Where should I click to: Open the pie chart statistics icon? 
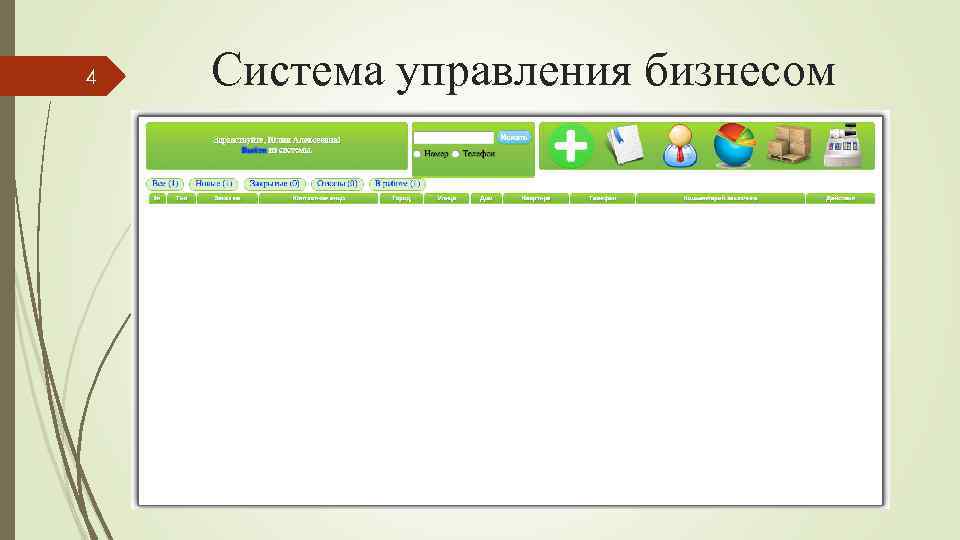[734, 145]
